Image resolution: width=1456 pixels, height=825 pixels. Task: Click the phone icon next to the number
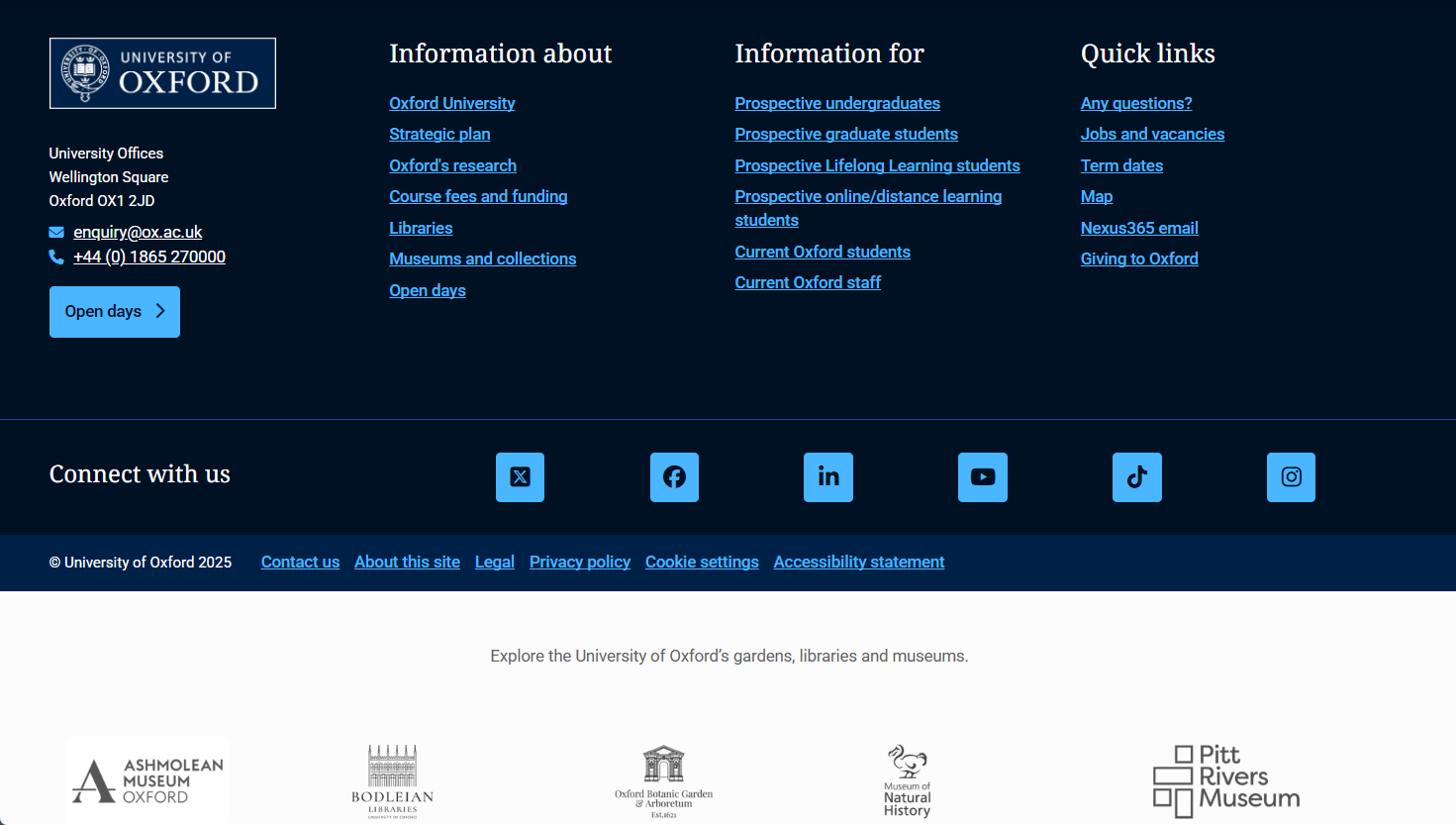[x=56, y=256]
